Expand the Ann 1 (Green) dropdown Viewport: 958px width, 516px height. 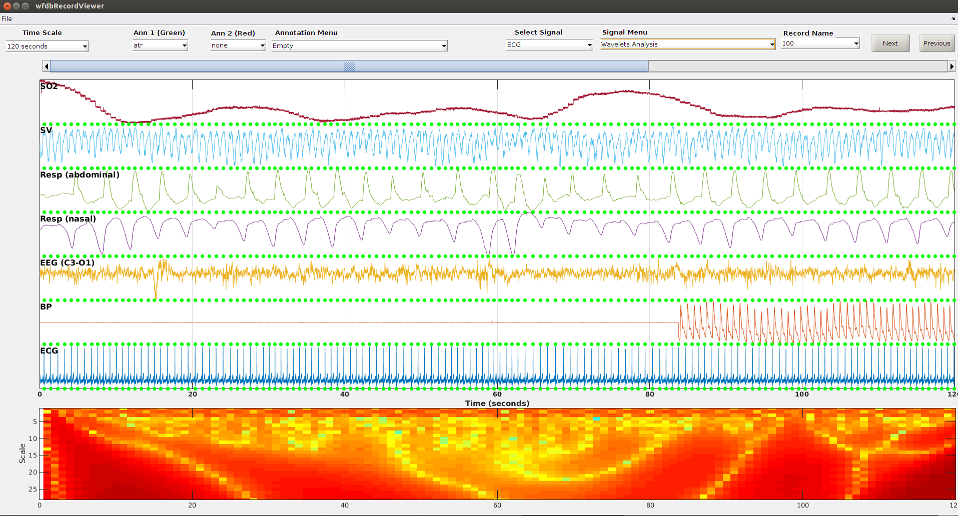click(160, 45)
